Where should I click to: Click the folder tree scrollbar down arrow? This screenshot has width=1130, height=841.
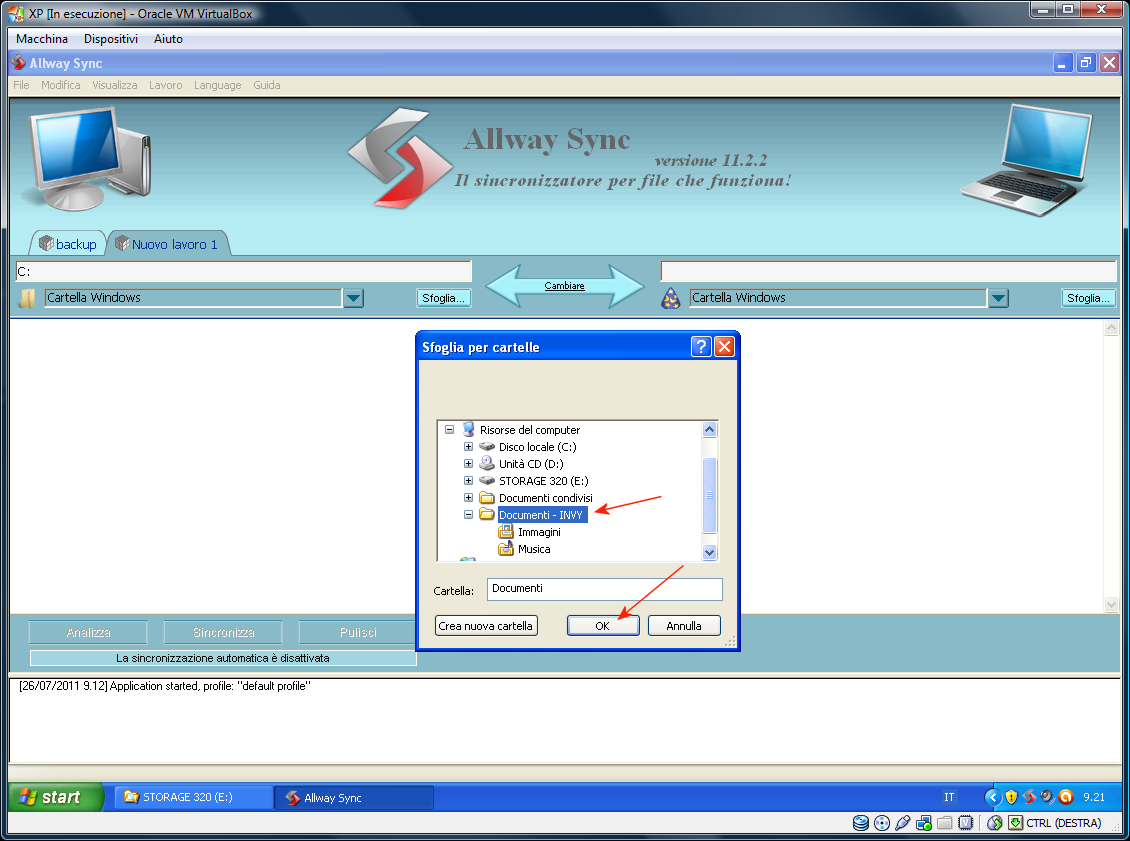point(709,552)
